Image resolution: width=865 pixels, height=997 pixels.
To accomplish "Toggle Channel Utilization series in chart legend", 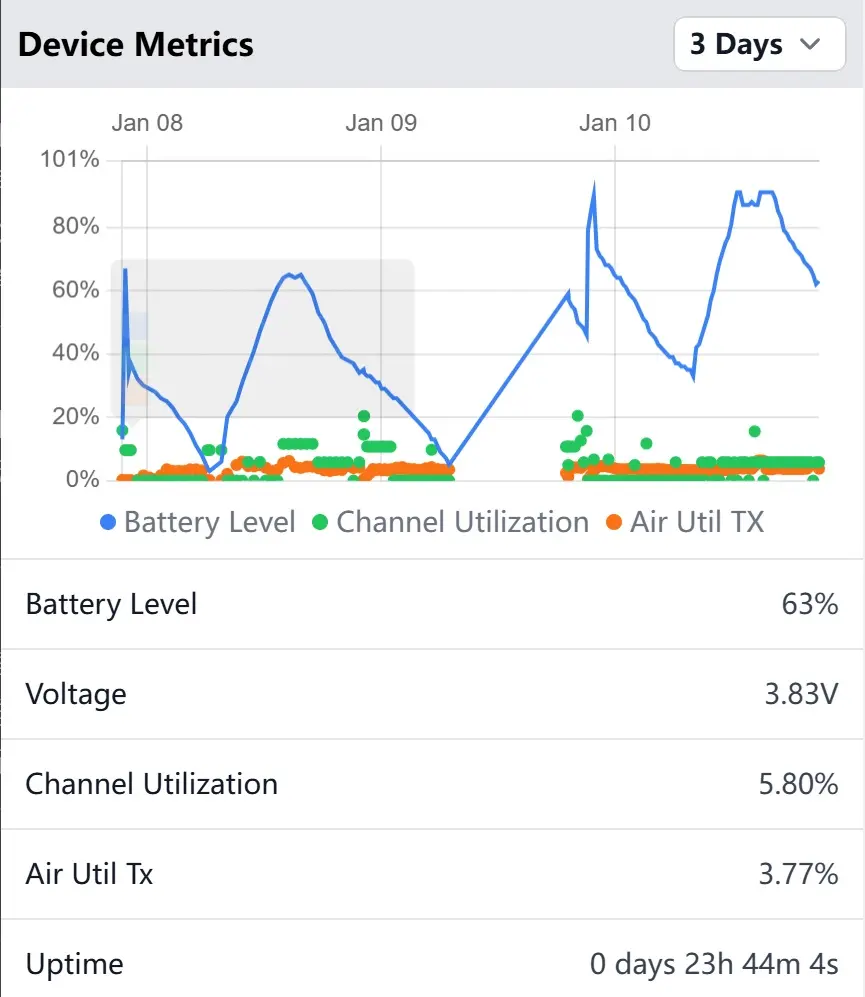I will point(462,522).
